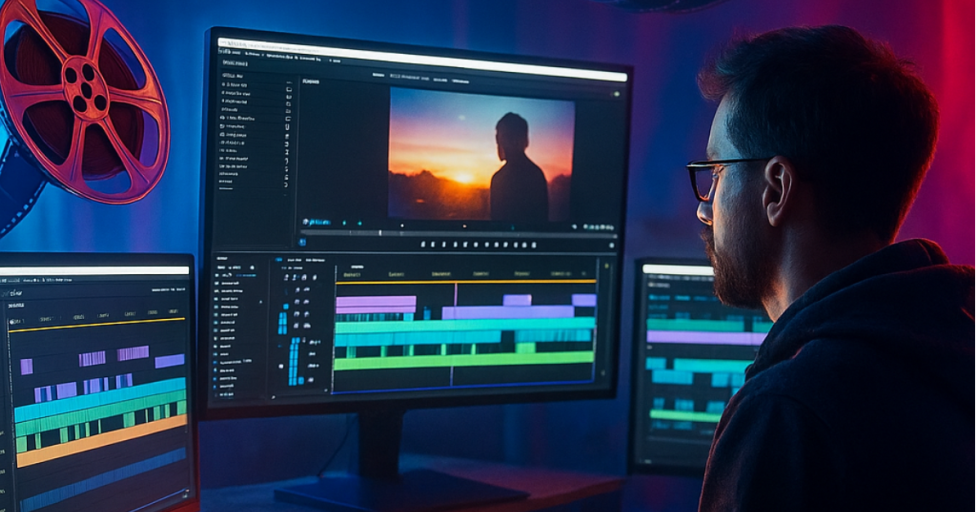Click the white address bar atop the center monitor
Image resolution: width=980 pixels, height=512 pixels.
tap(422, 59)
